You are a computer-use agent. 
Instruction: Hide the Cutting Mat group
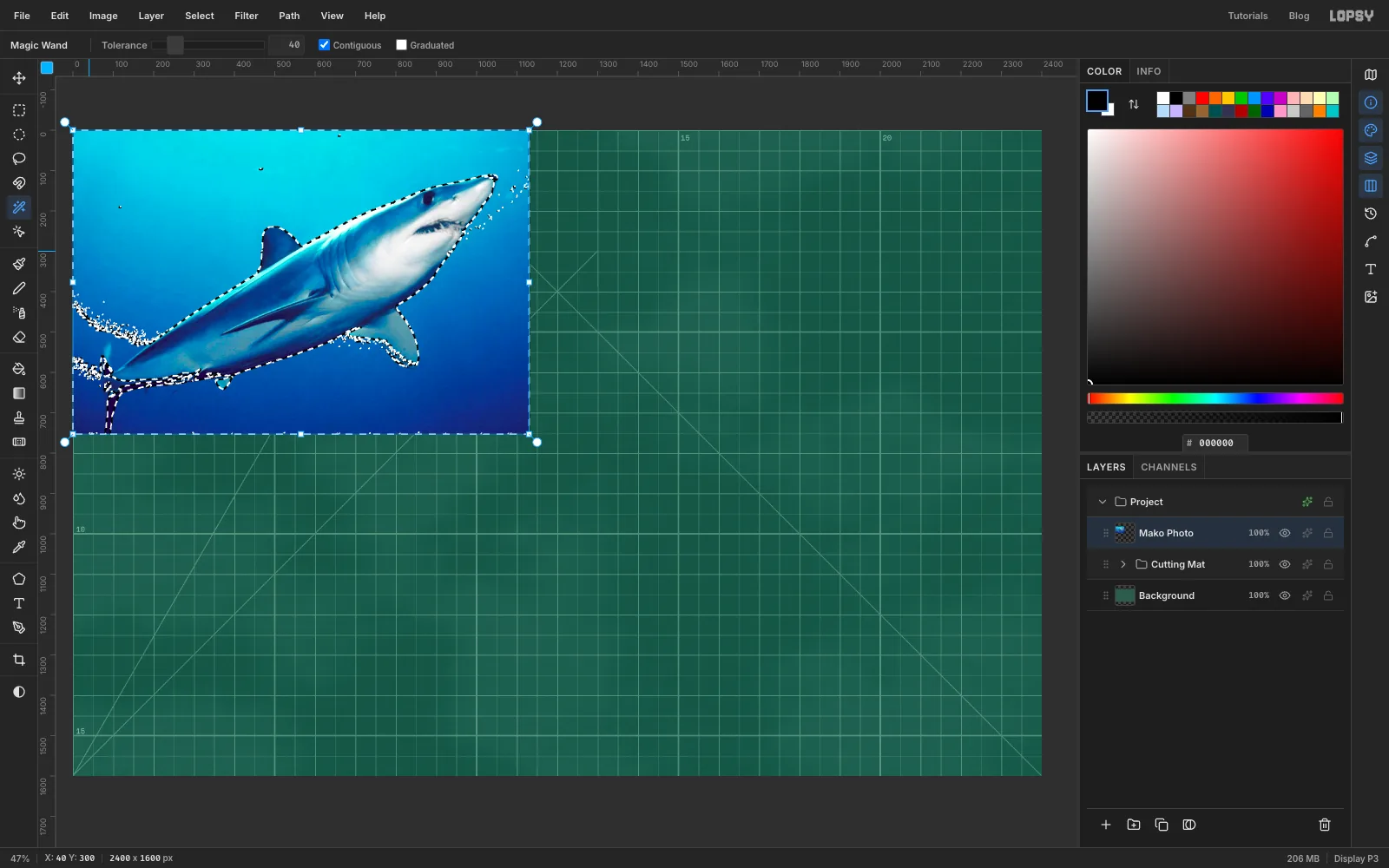click(1285, 564)
